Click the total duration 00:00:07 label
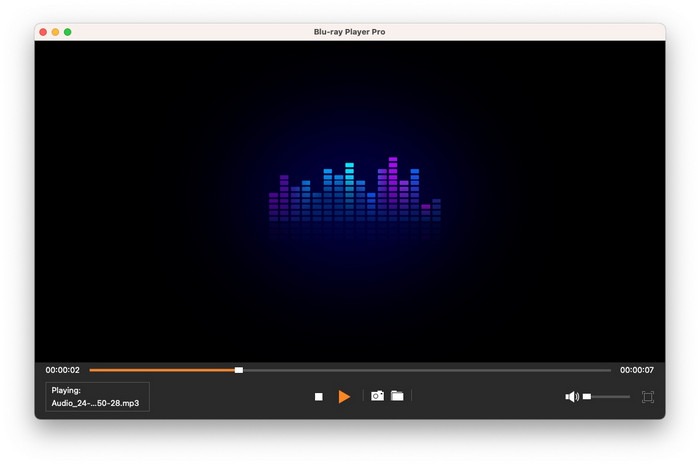 637,370
